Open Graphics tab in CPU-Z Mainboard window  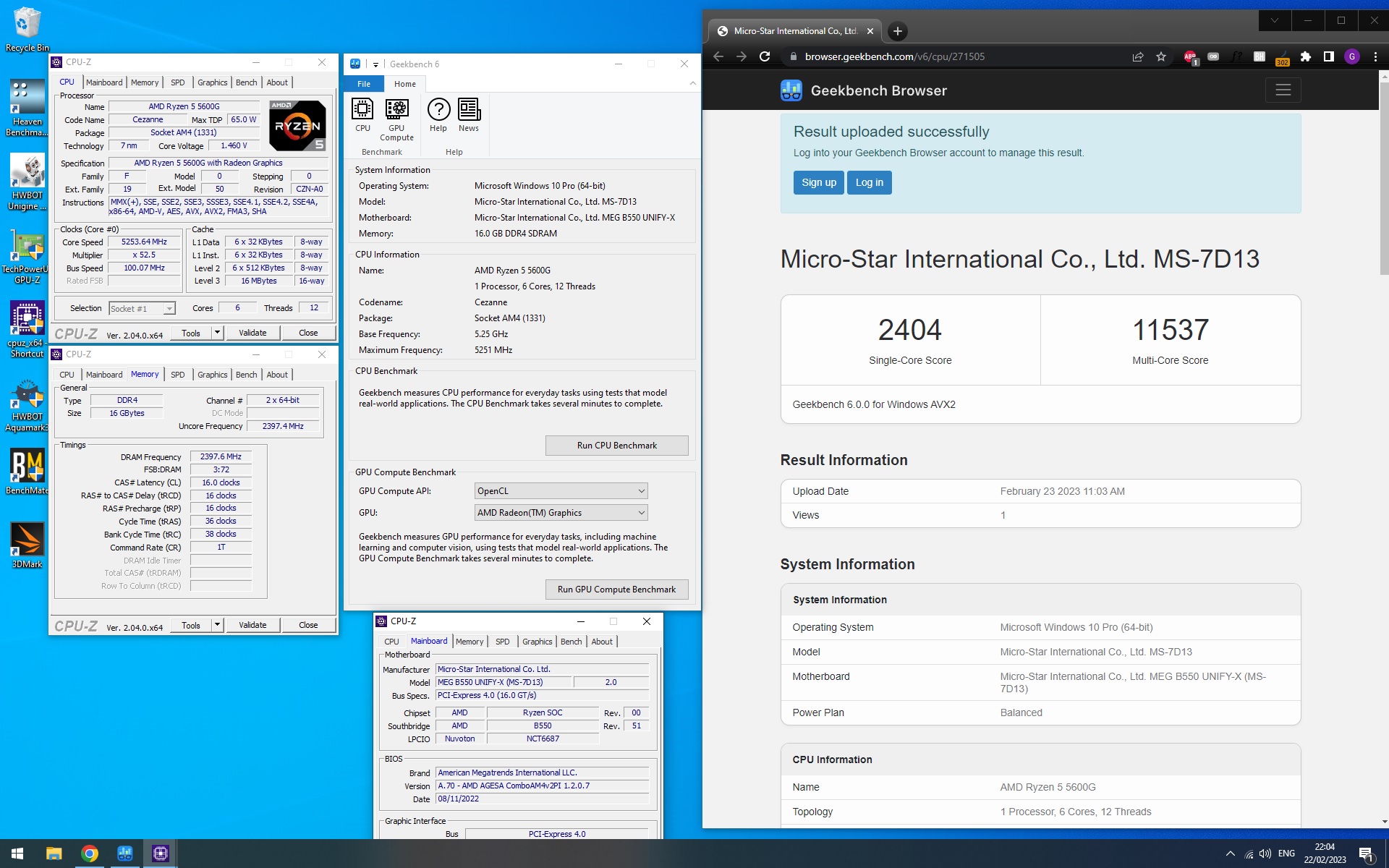537,642
